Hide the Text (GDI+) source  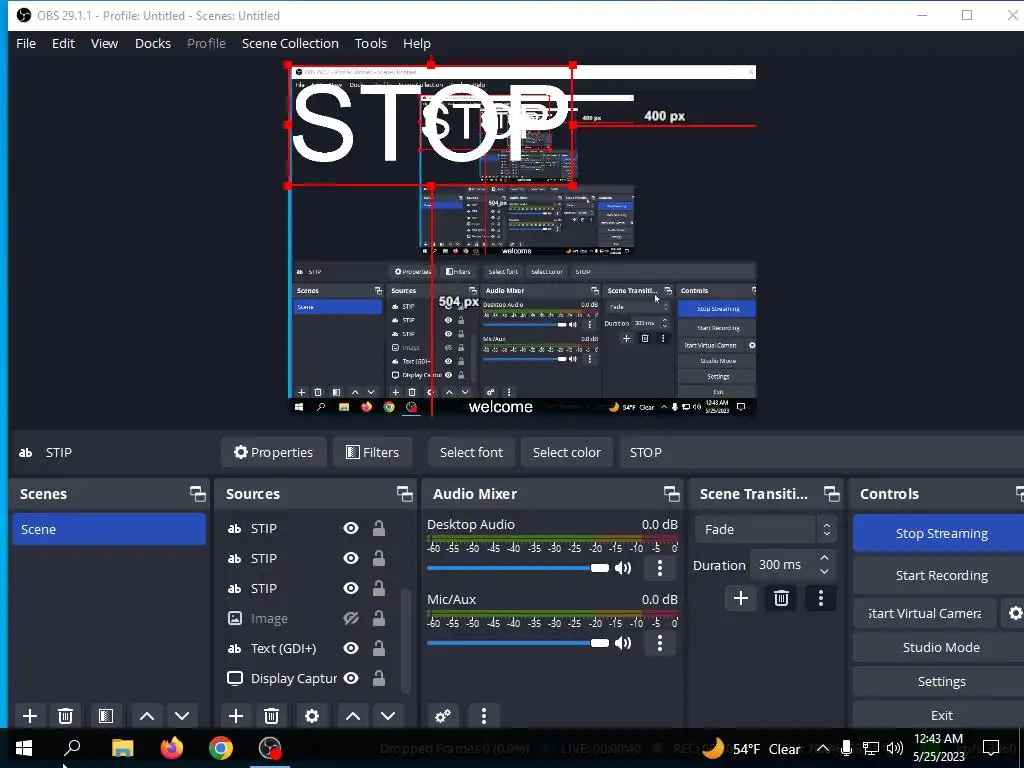351,648
